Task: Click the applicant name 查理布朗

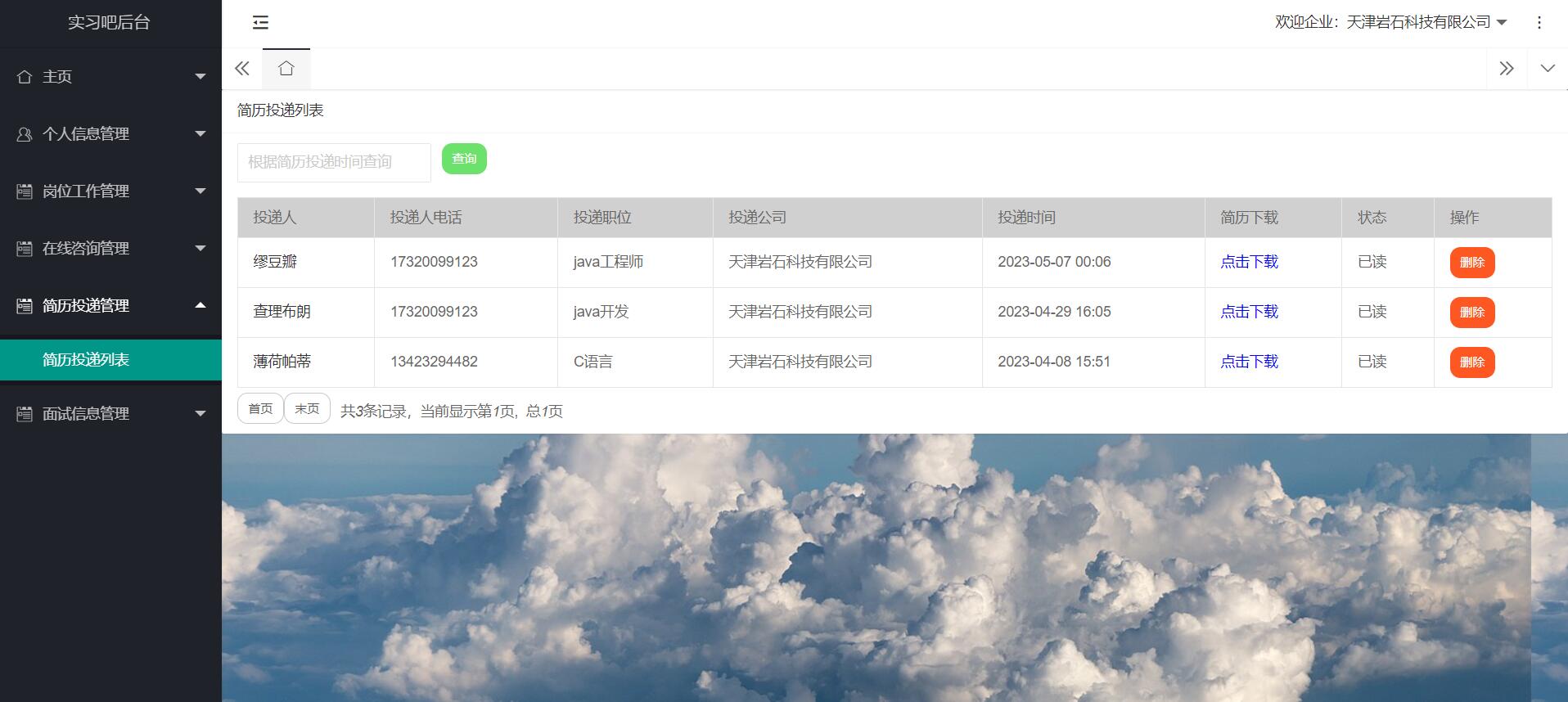Action: pyautogui.click(x=282, y=312)
